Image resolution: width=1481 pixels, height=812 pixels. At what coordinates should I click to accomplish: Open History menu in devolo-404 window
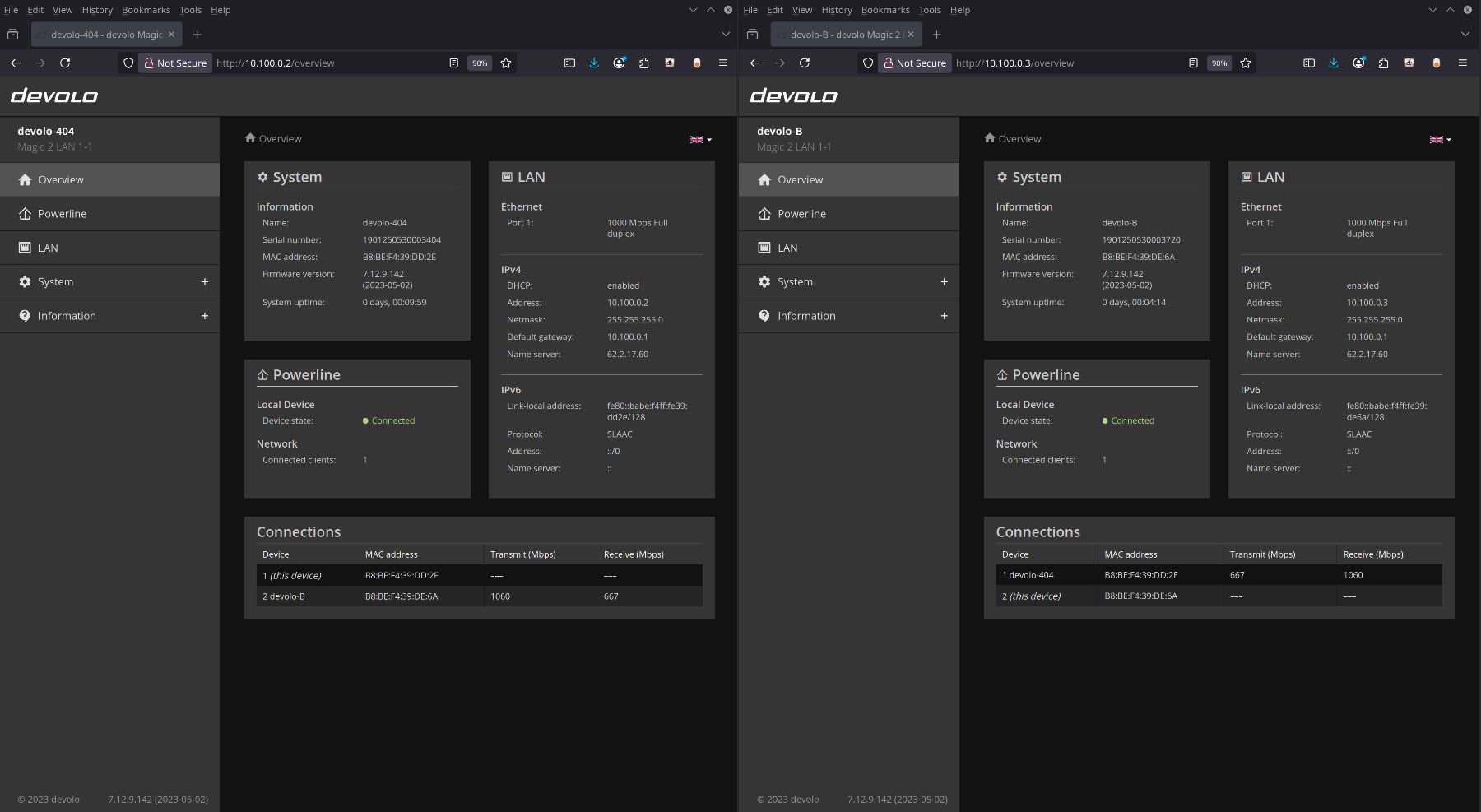tap(97, 10)
